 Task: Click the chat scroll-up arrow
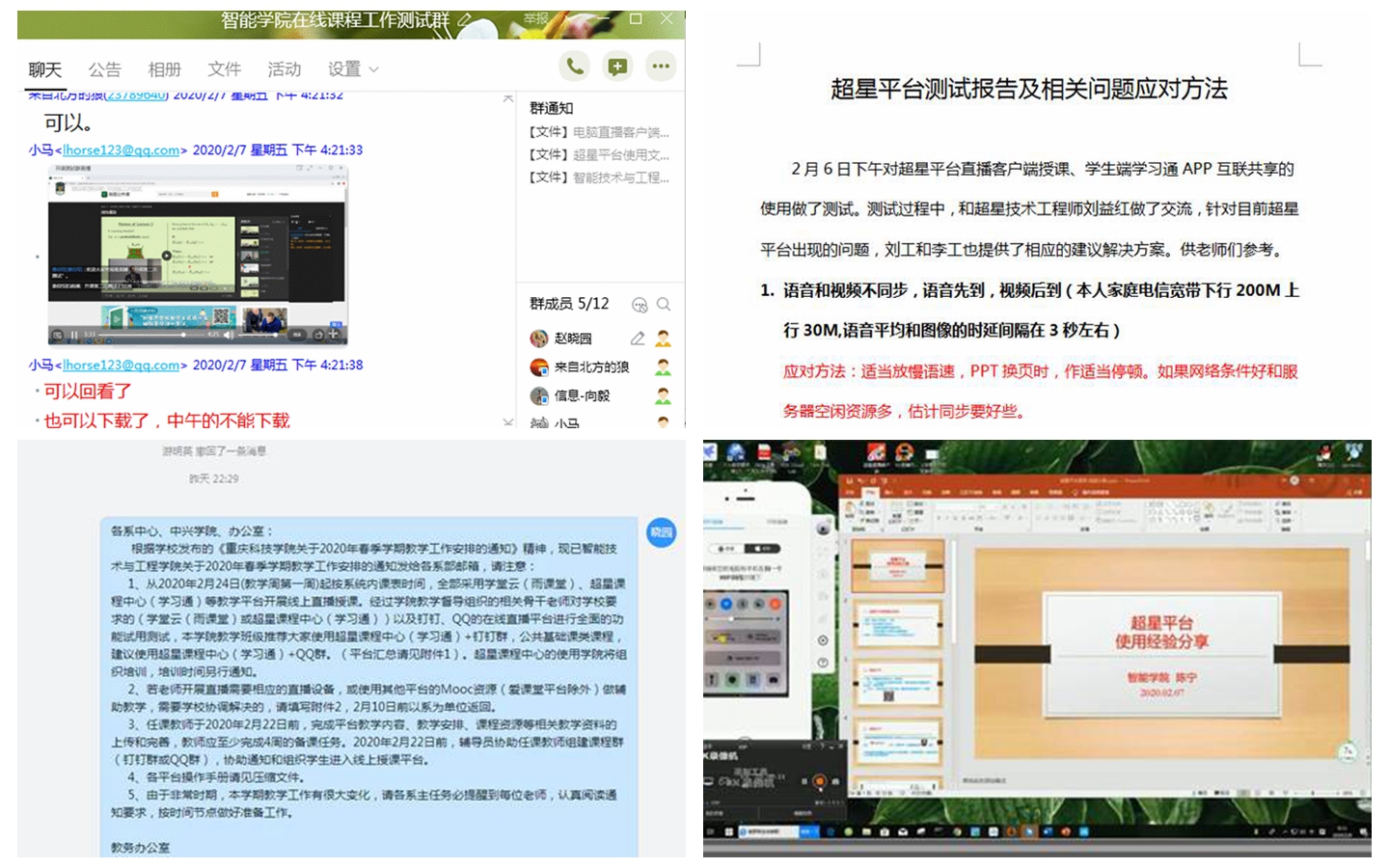[508, 98]
